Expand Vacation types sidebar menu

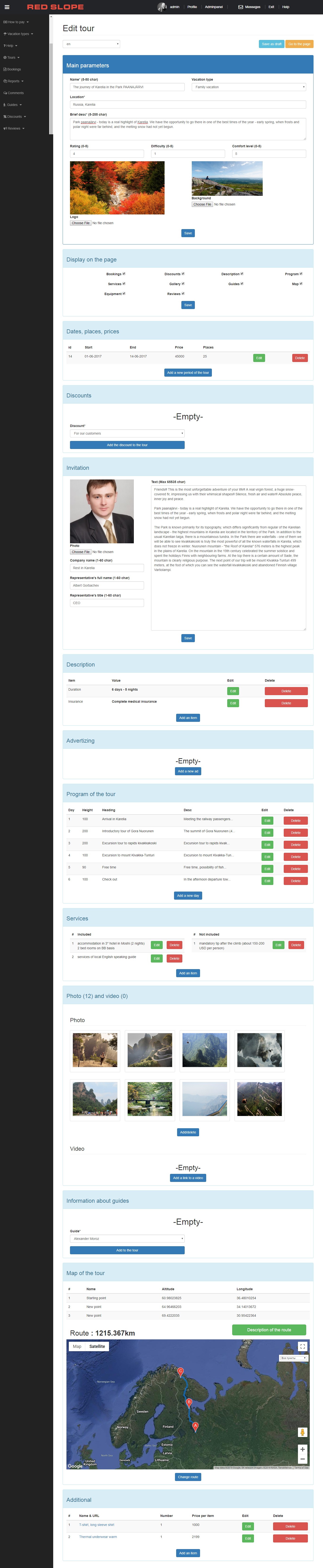tap(18, 34)
